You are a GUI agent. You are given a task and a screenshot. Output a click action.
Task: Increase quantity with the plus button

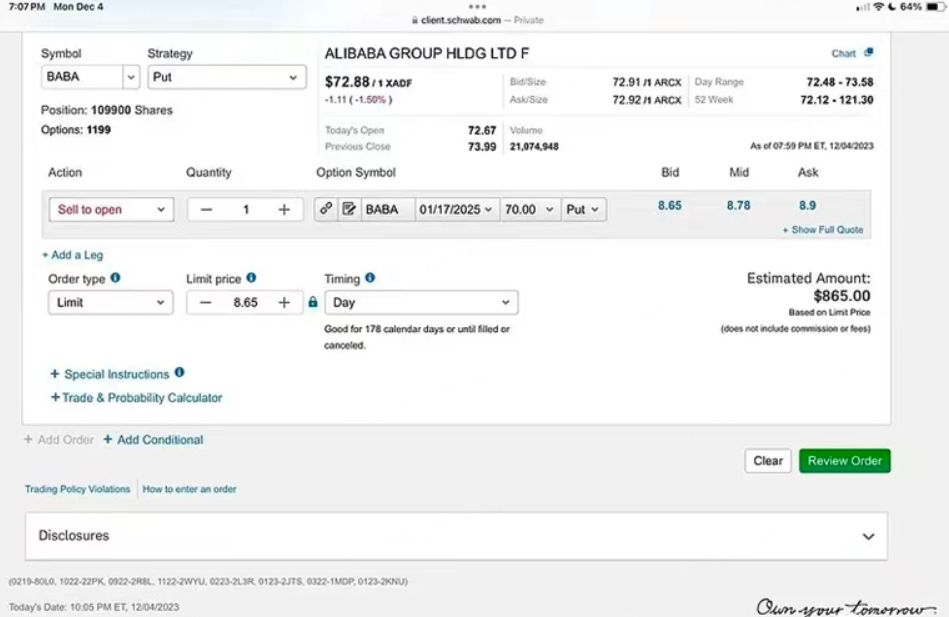(284, 210)
